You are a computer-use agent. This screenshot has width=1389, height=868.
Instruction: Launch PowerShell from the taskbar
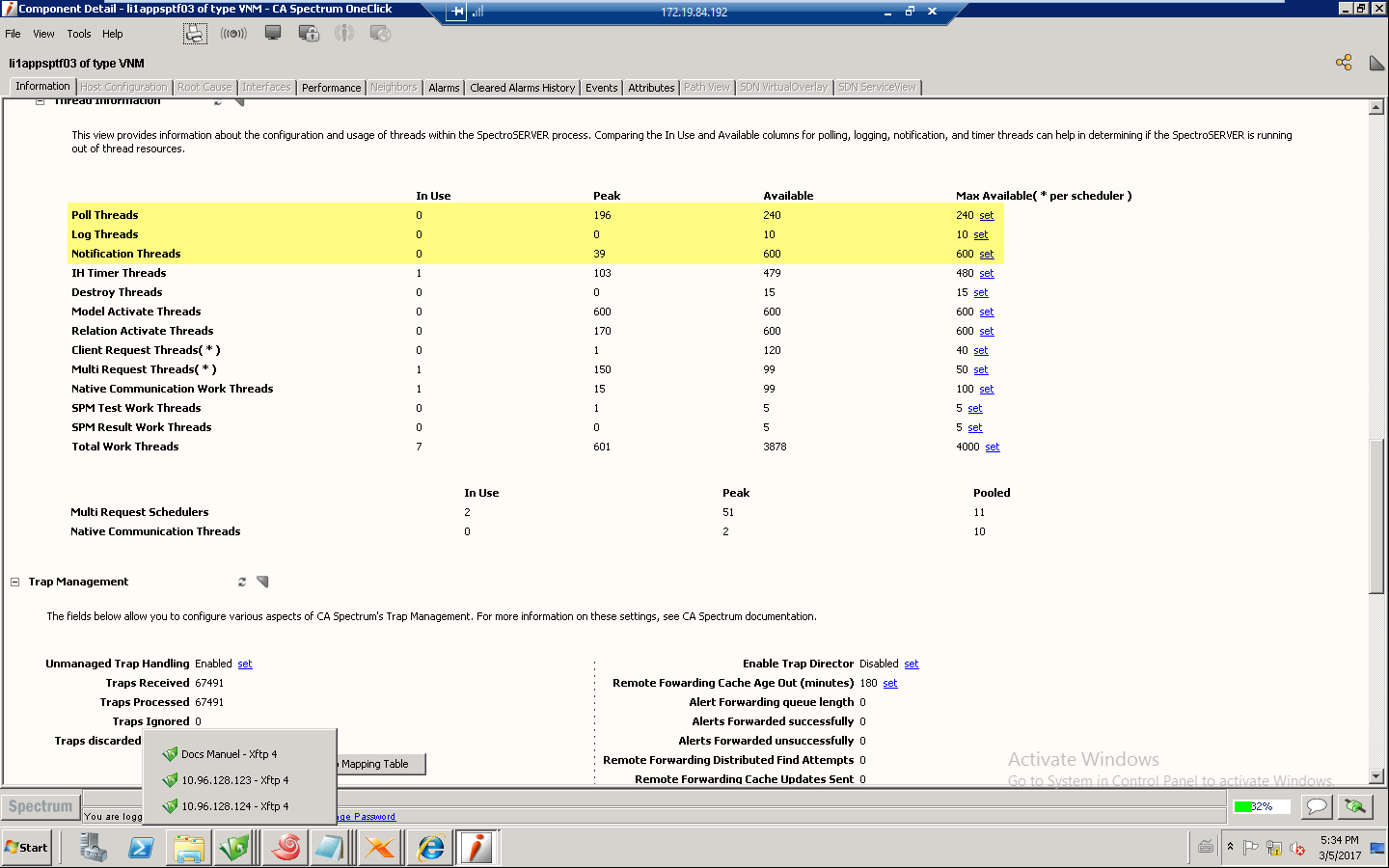[141, 848]
